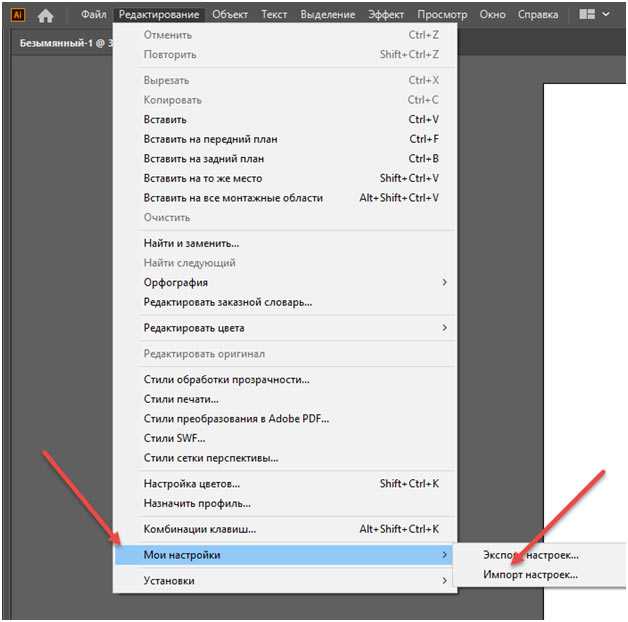
Task: Expand the Установки submenu
Action: tap(285, 581)
